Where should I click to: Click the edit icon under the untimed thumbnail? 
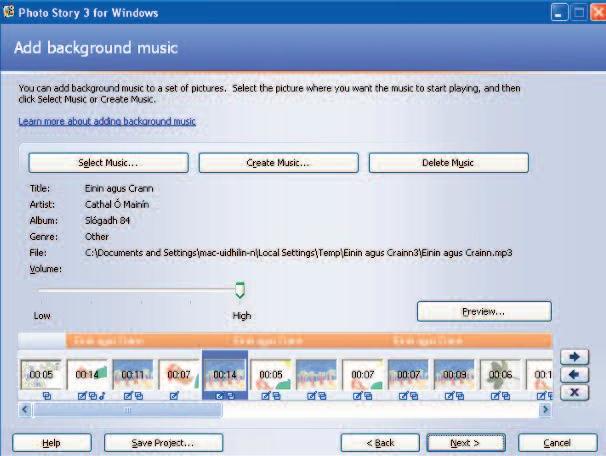tap(312, 396)
